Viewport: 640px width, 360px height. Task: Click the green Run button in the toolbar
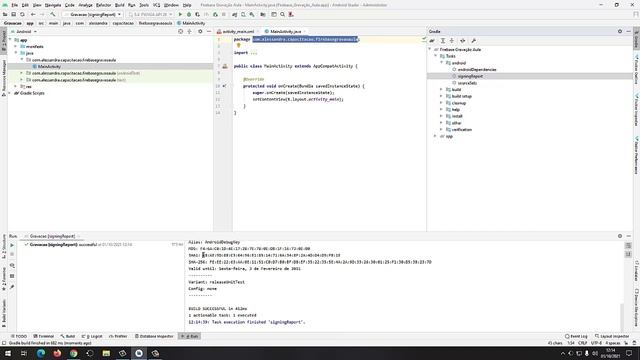[x=180, y=14]
